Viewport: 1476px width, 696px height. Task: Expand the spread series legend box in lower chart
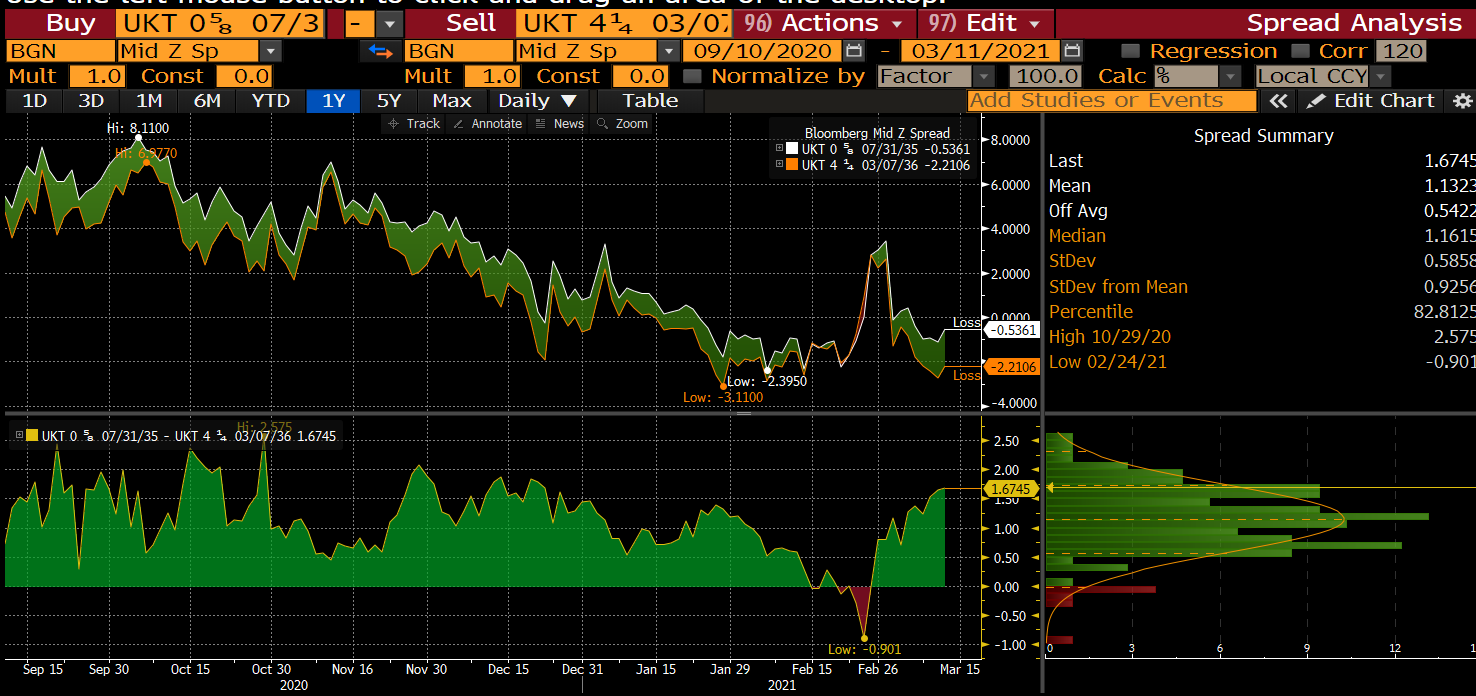(x=19, y=435)
